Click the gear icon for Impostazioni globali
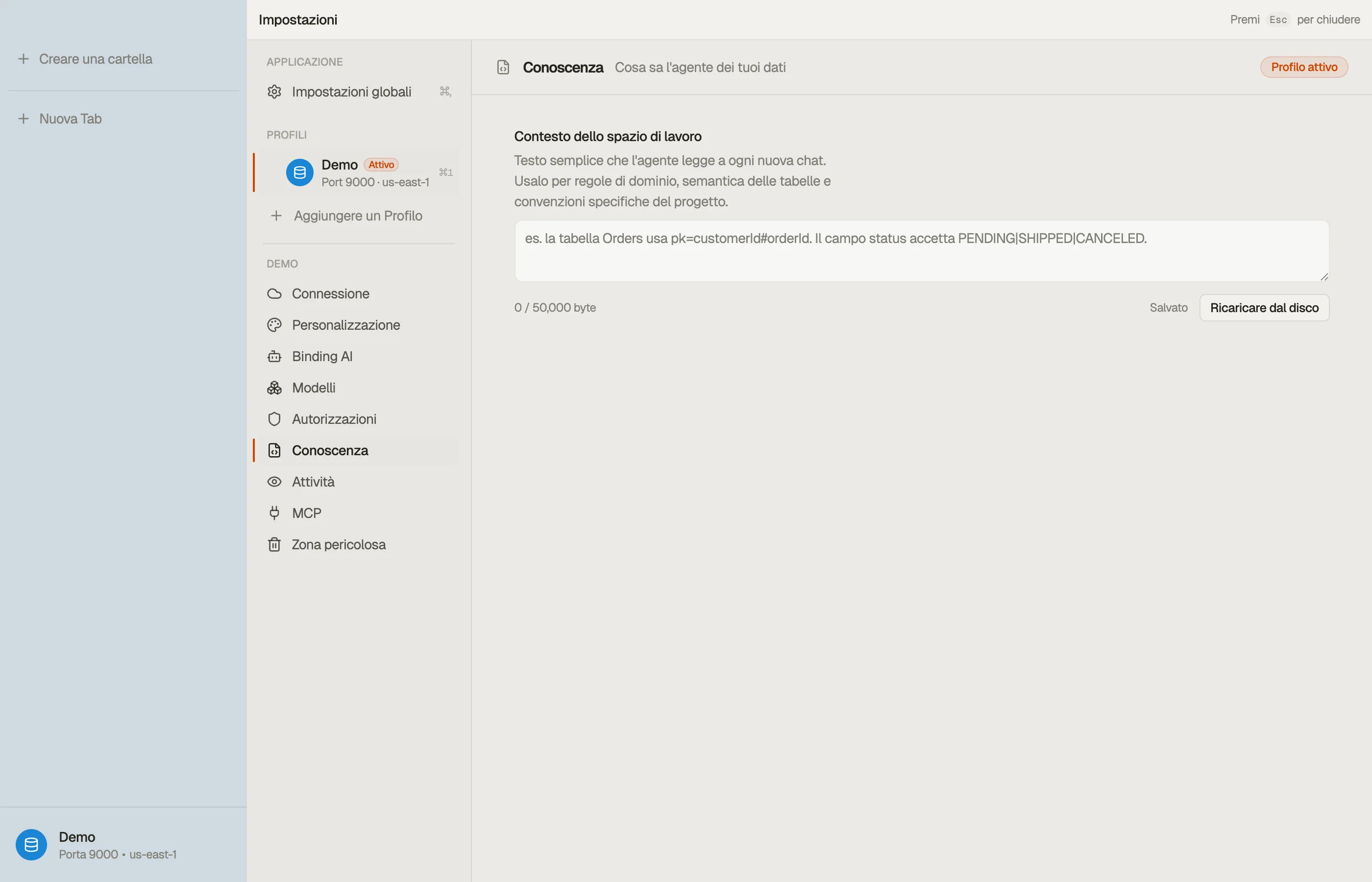The image size is (1372, 882). (274, 92)
